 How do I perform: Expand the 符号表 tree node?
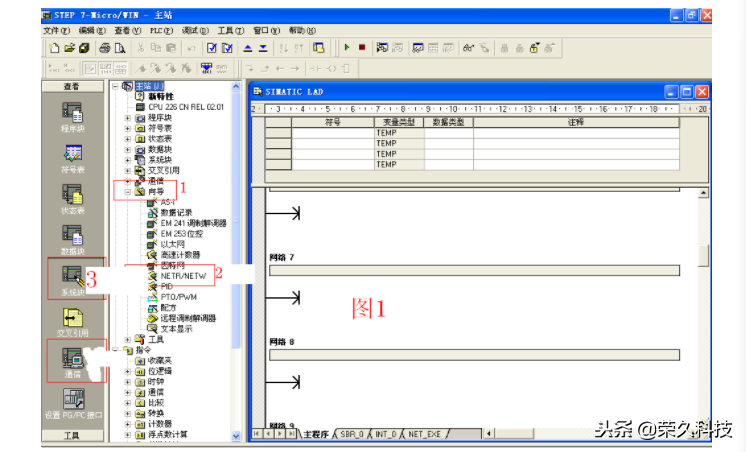click(128, 128)
